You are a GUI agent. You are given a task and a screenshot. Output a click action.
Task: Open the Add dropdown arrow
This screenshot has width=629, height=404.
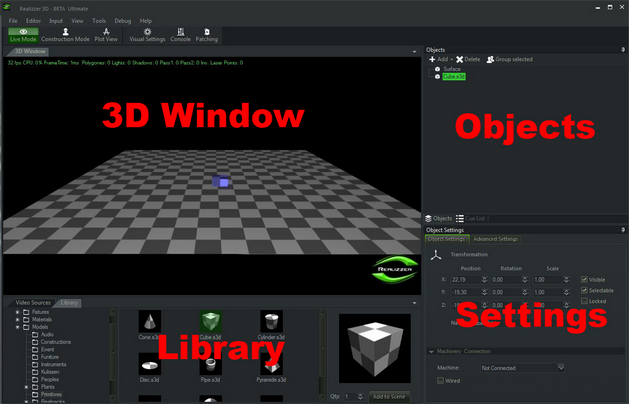pyautogui.click(x=451, y=59)
